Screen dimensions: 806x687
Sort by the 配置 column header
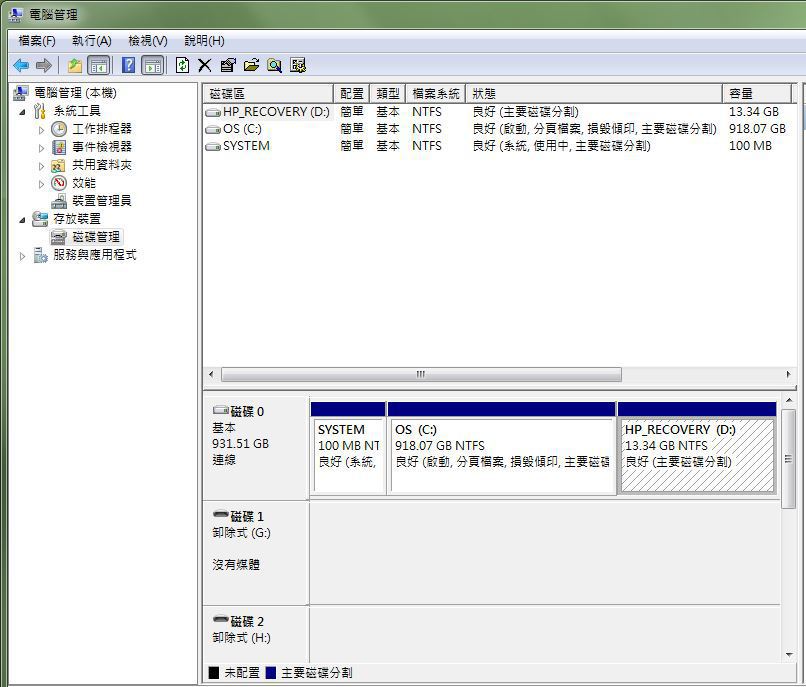[352, 94]
